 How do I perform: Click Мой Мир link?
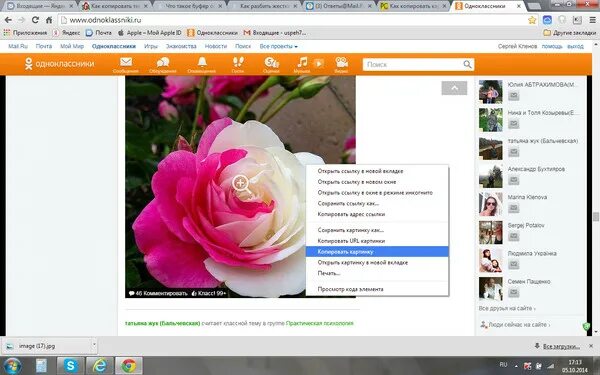click(x=72, y=46)
